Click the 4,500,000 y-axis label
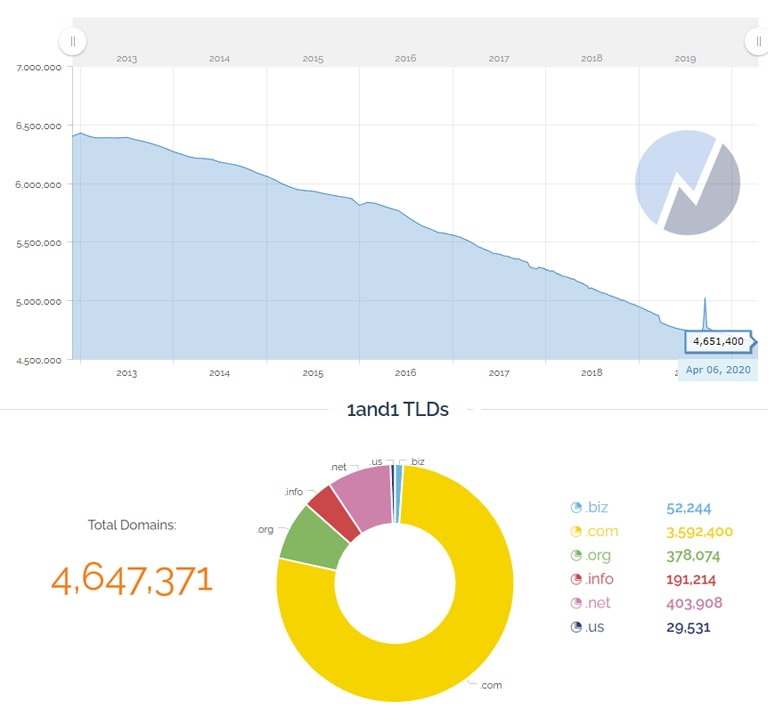This screenshot has height=726, width=768. 39,361
